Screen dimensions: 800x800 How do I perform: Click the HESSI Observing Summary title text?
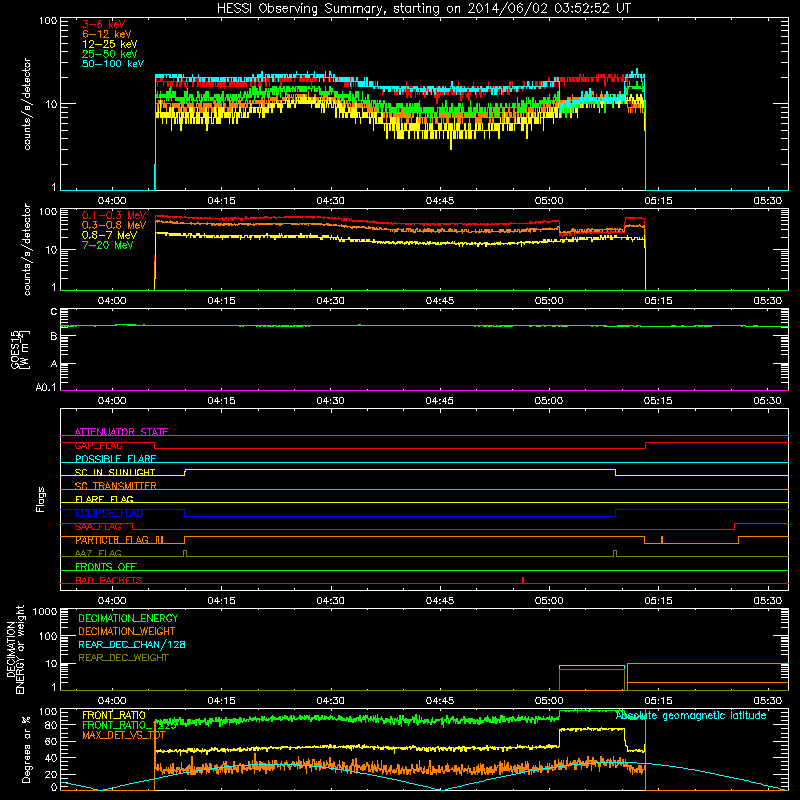coord(423,9)
